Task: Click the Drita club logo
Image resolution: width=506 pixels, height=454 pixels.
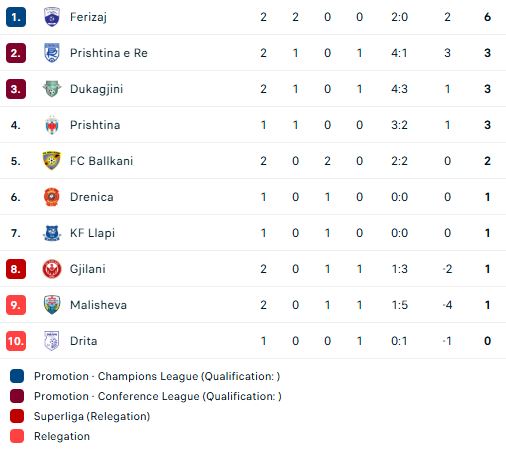Action: coord(52,341)
